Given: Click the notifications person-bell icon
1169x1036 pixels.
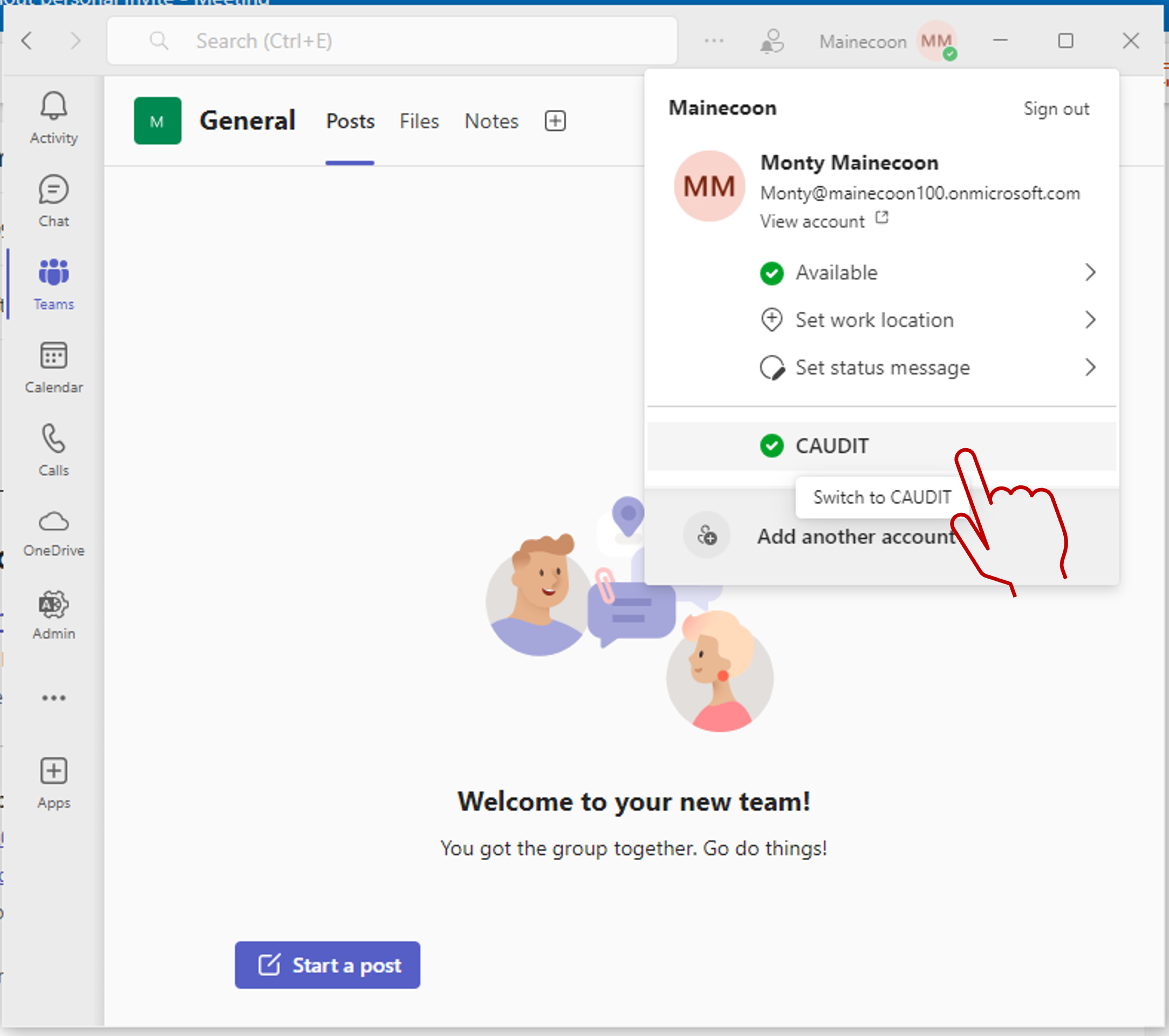Looking at the screenshot, I should coord(771,40).
